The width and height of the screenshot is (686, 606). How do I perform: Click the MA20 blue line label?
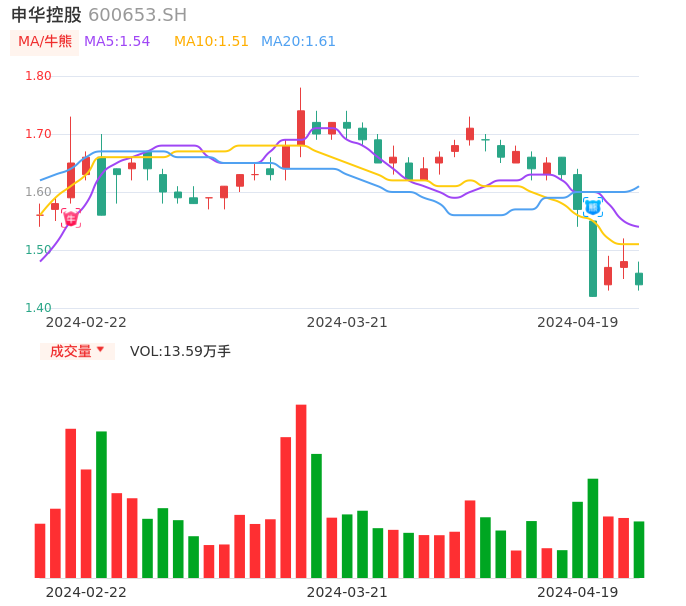tap(298, 42)
